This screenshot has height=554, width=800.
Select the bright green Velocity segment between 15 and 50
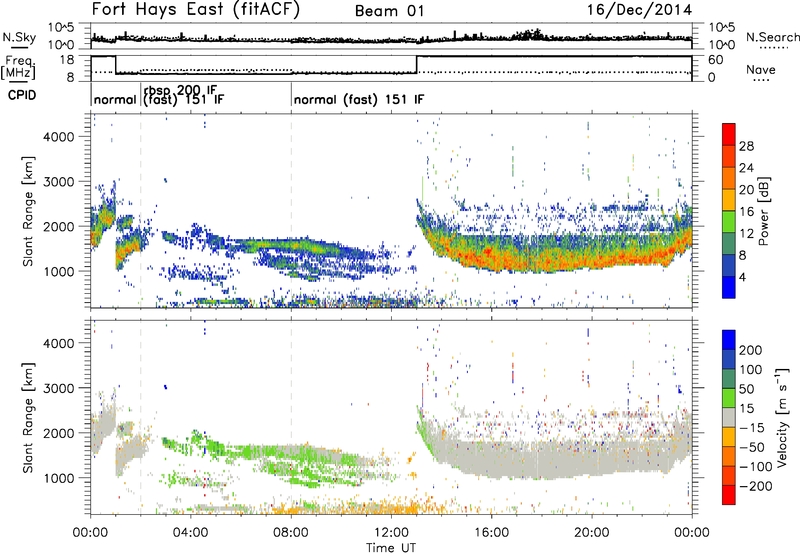(x=729, y=398)
